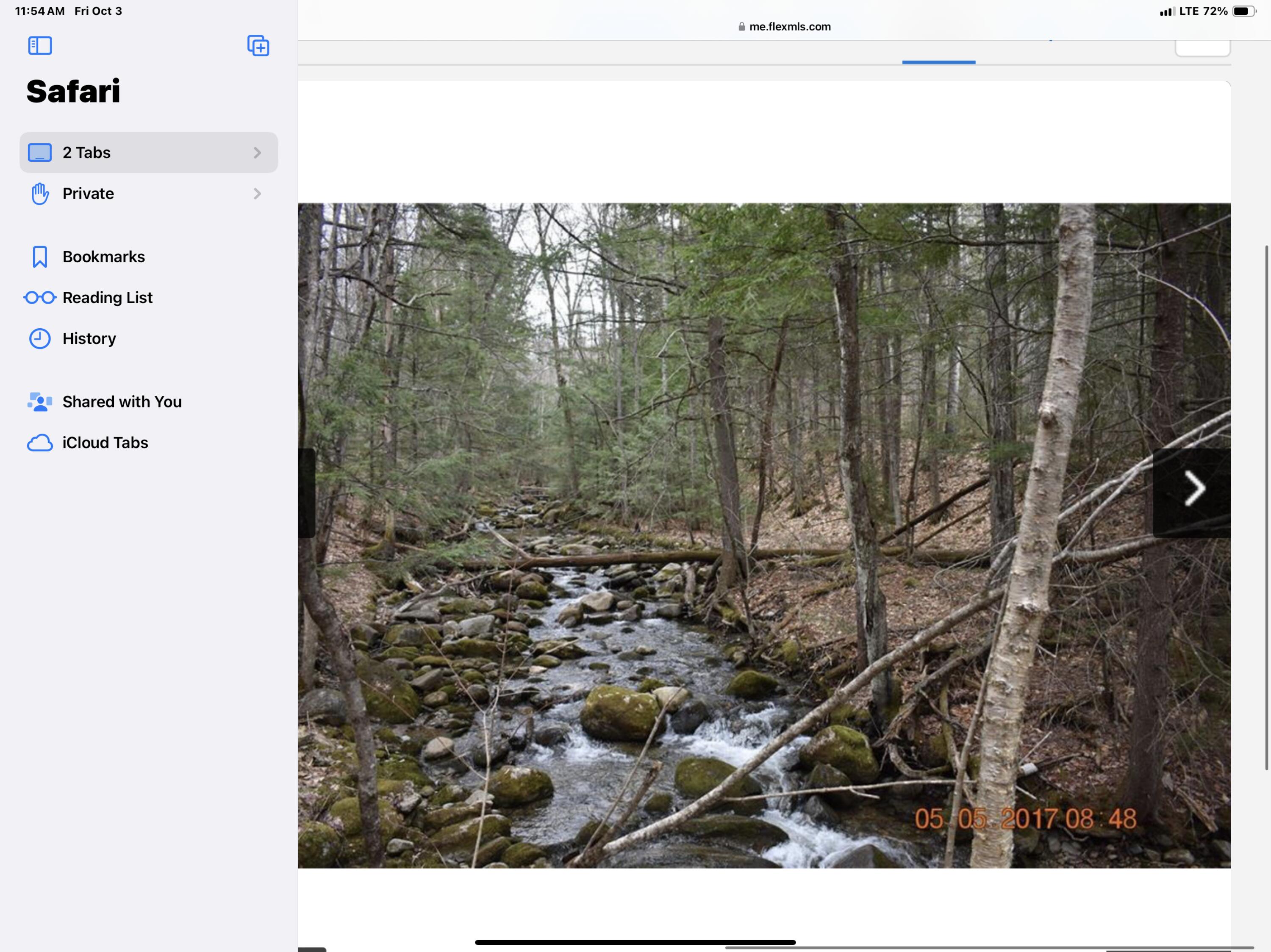Open Bookmarks using the book icon
This screenshot has width=1271, height=952.
point(40,257)
